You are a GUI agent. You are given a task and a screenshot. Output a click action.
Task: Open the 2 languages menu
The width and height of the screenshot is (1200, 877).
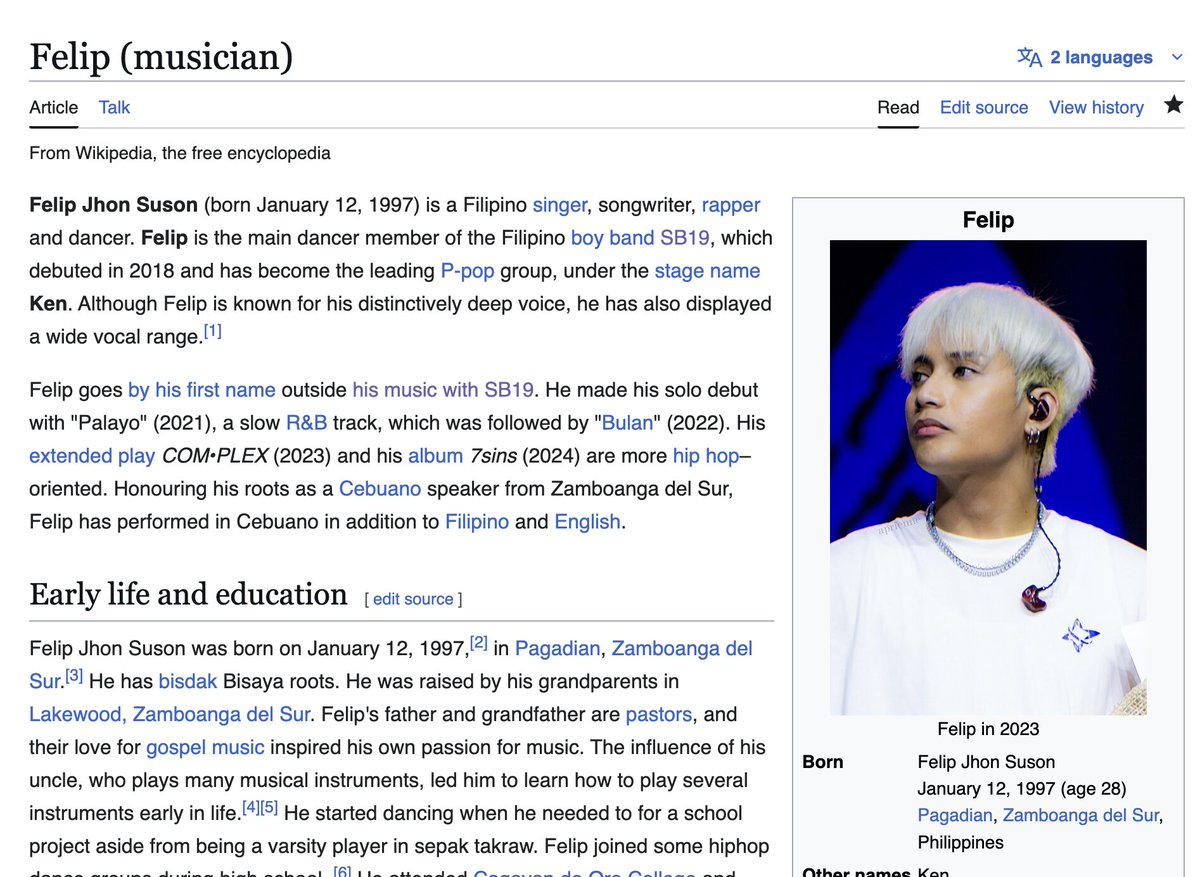[x=1095, y=57]
